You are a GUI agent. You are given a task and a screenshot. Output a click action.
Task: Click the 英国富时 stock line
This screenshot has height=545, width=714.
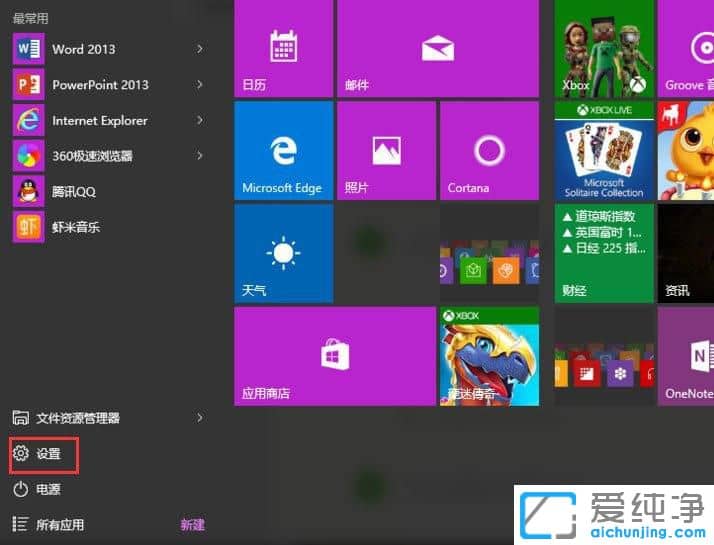point(602,233)
